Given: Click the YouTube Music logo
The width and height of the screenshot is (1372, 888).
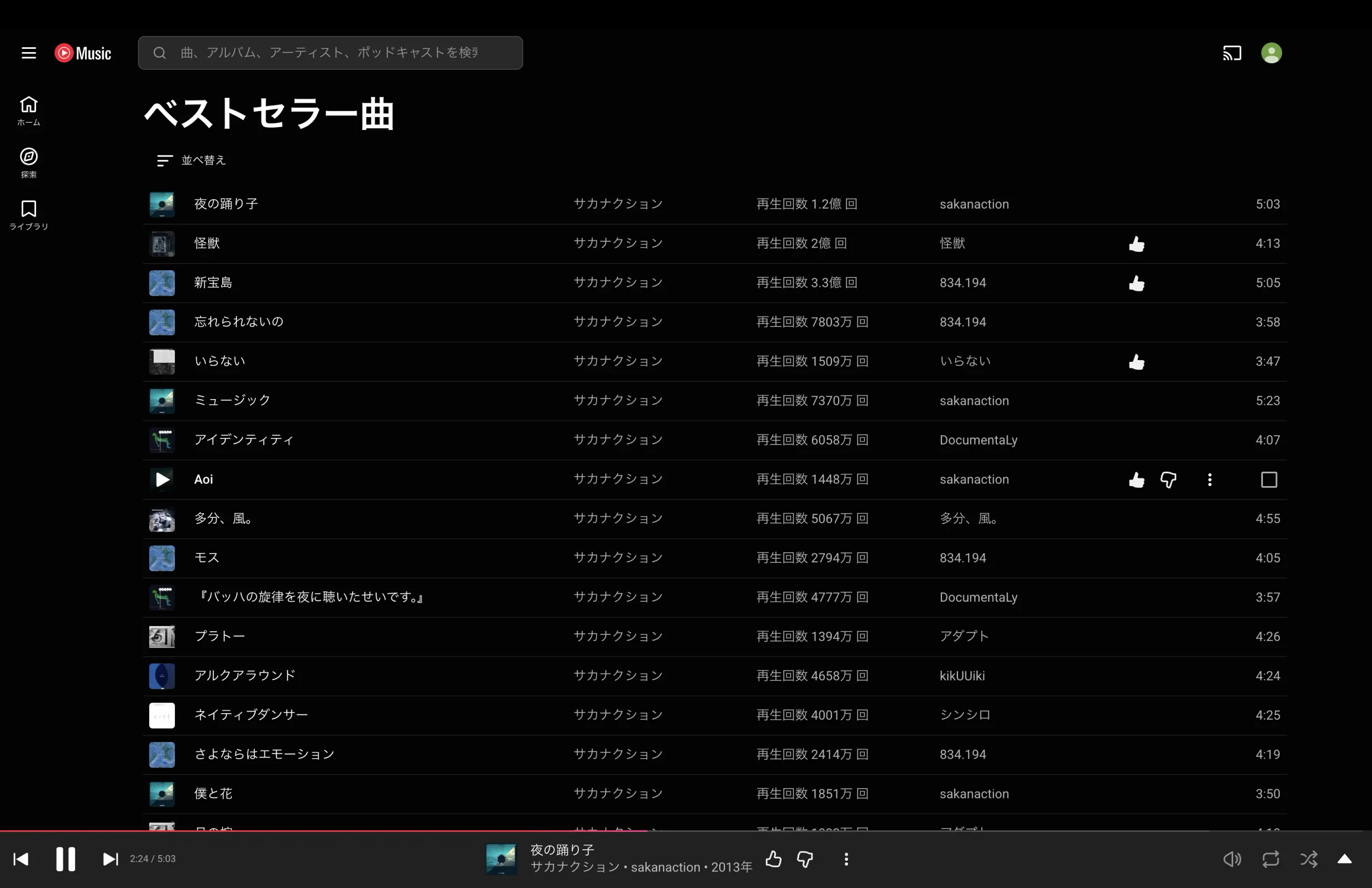Looking at the screenshot, I should point(83,53).
